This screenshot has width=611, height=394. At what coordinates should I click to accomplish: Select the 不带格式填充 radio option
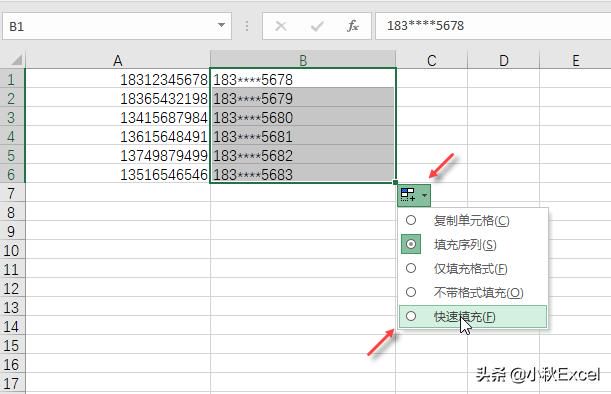pyautogui.click(x=411, y=292)
